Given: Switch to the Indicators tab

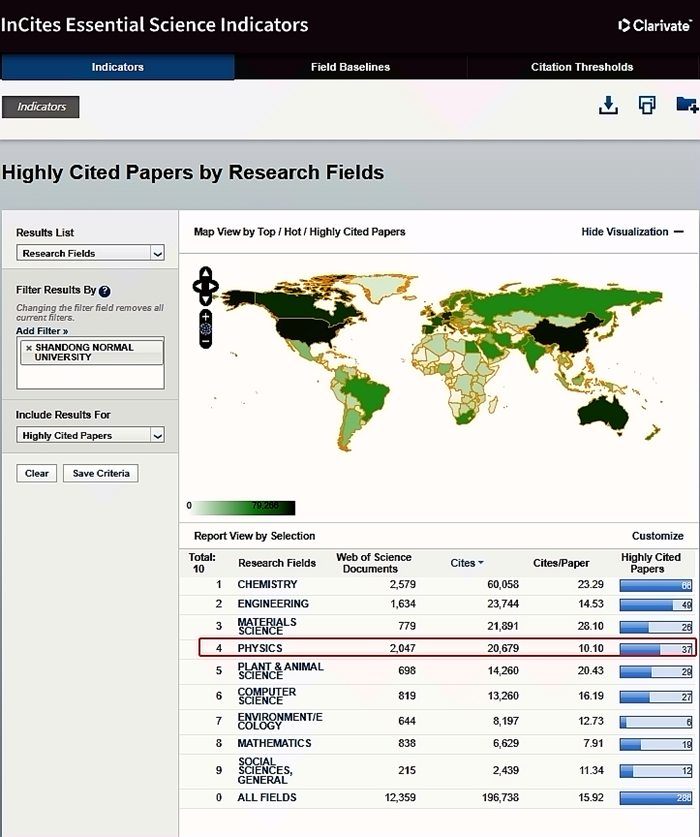Looking at the screenshot, I should point(117,67).
